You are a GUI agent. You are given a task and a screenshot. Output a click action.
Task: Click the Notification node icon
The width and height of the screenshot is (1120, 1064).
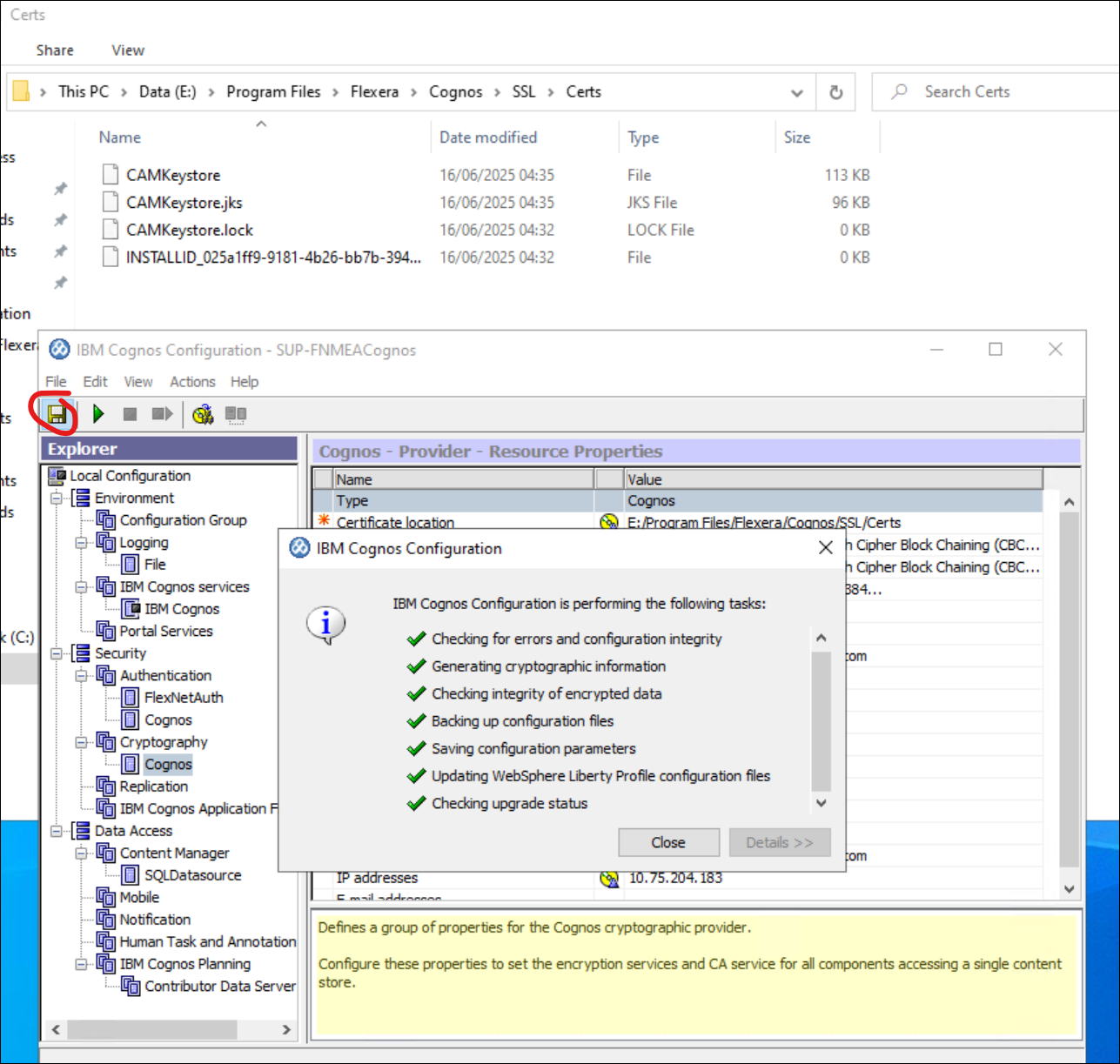tap(106, 920)
